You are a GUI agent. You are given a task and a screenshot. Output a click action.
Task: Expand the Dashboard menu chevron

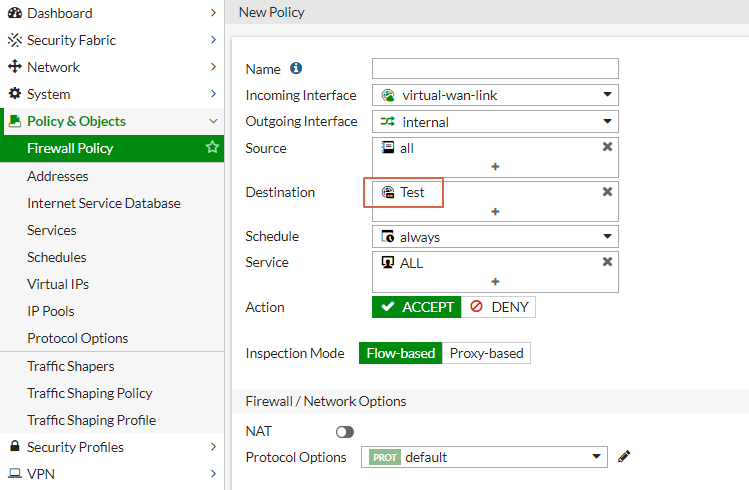[x=214, y=12]
